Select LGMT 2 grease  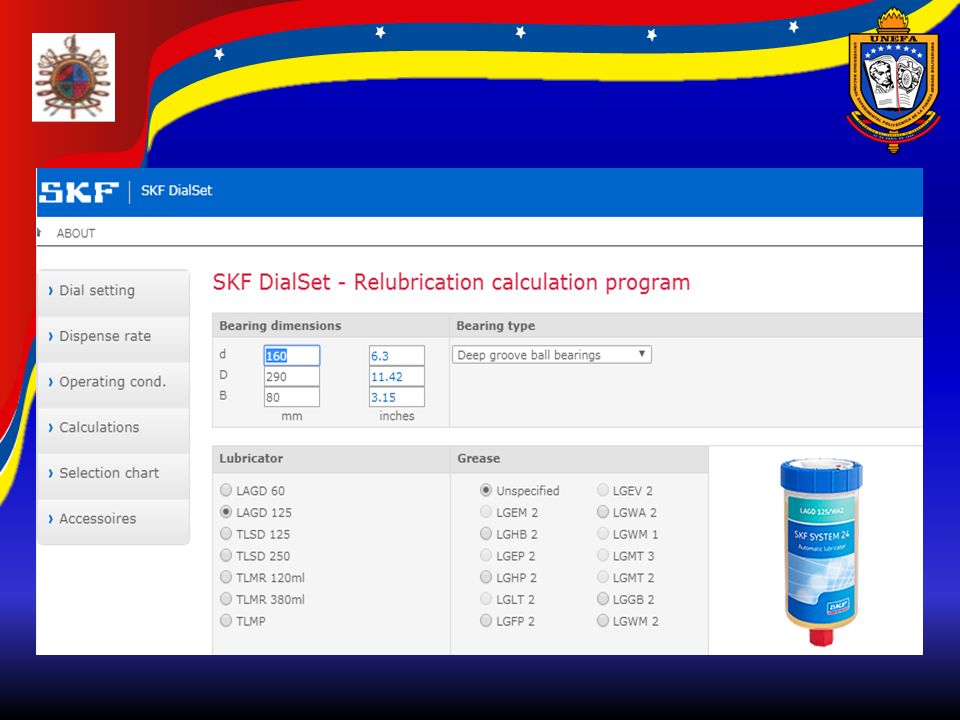[x=603, y=577]
